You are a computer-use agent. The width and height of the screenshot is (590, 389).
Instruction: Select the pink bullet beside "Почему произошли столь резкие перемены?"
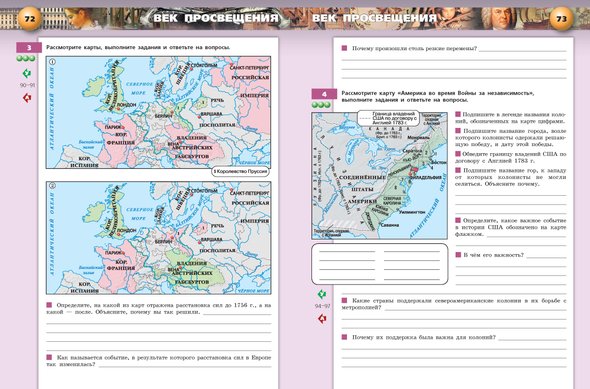click(x=344, y=48)
